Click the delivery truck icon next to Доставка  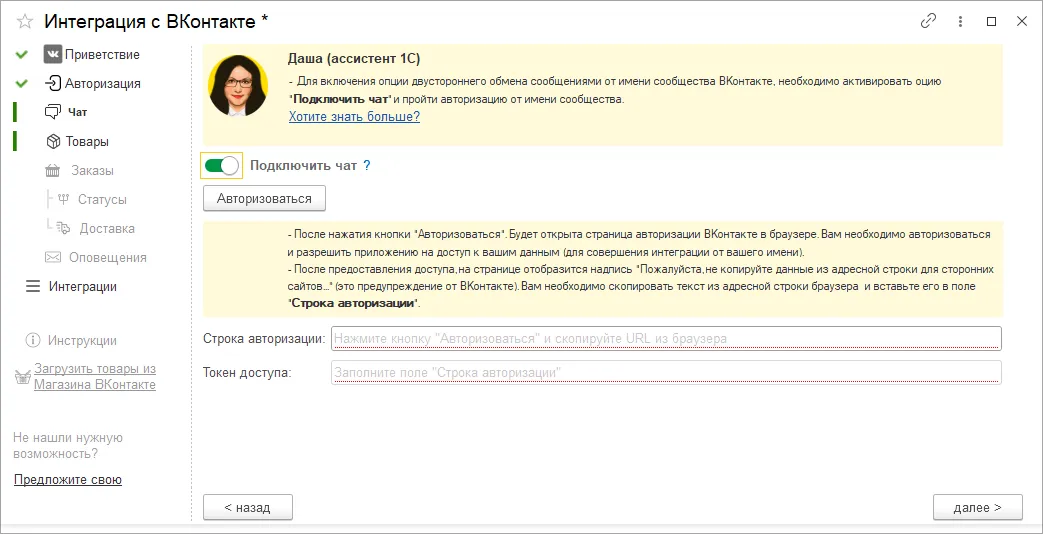pos(63,228)
